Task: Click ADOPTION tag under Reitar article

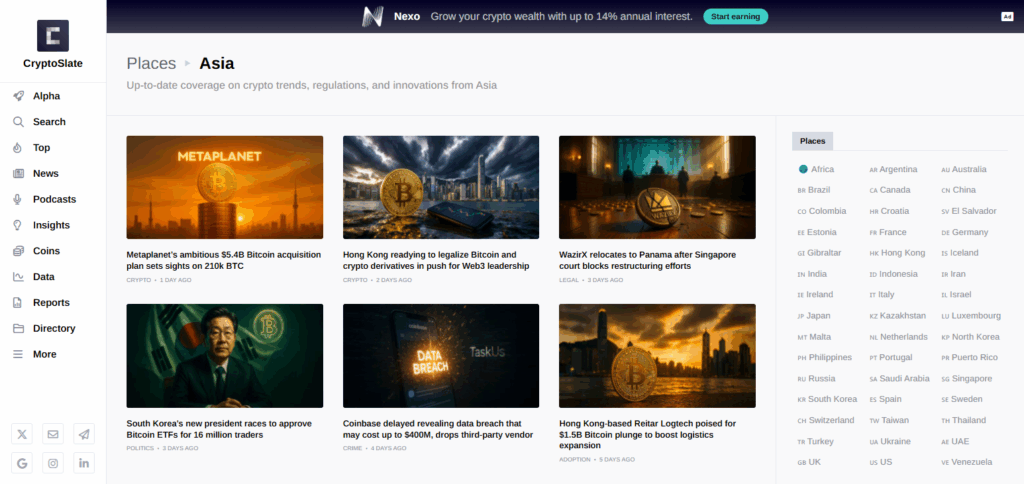Action: pos(575,460)
